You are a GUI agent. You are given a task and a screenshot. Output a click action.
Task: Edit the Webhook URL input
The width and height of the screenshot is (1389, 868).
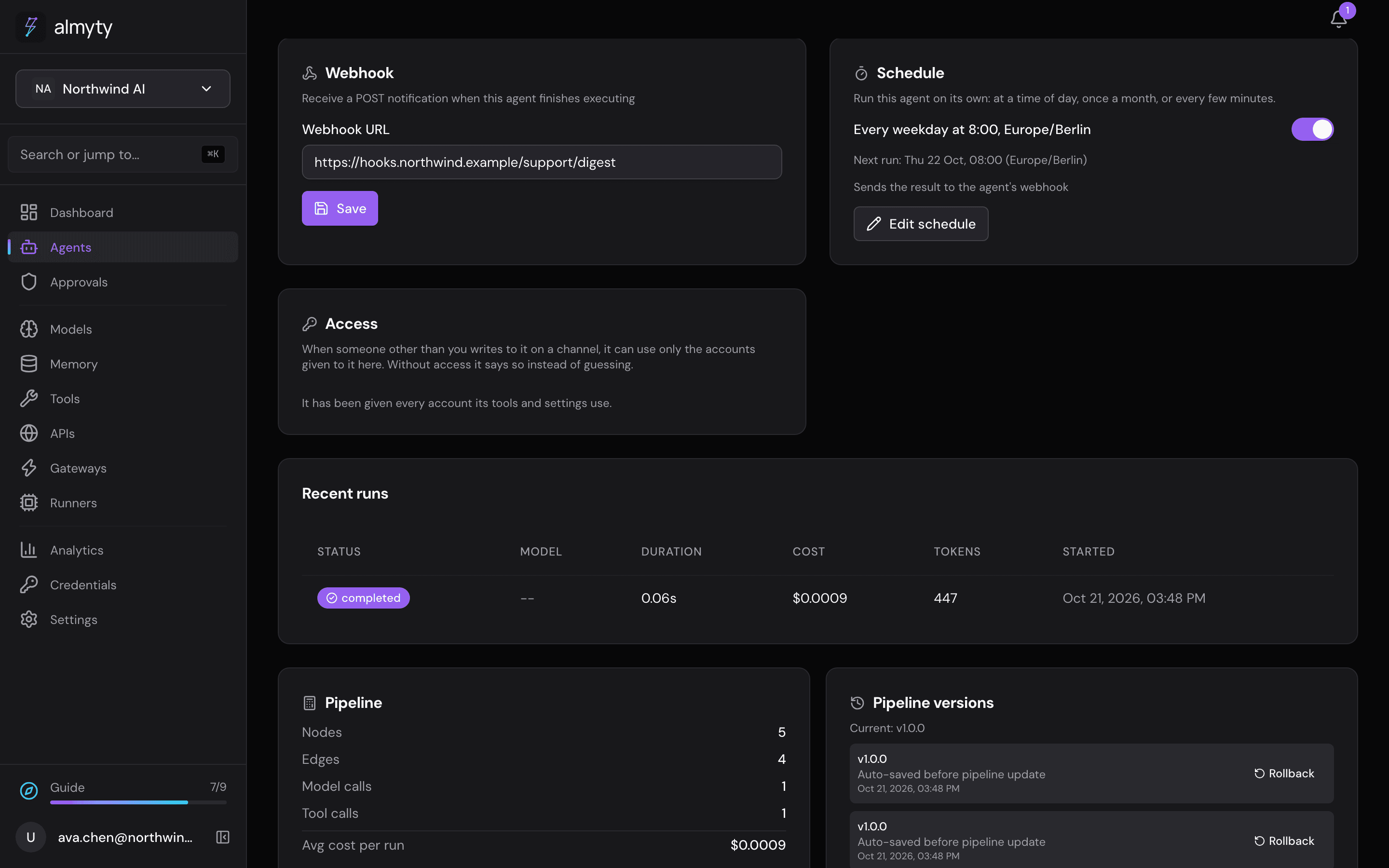[x=542, y=162]
